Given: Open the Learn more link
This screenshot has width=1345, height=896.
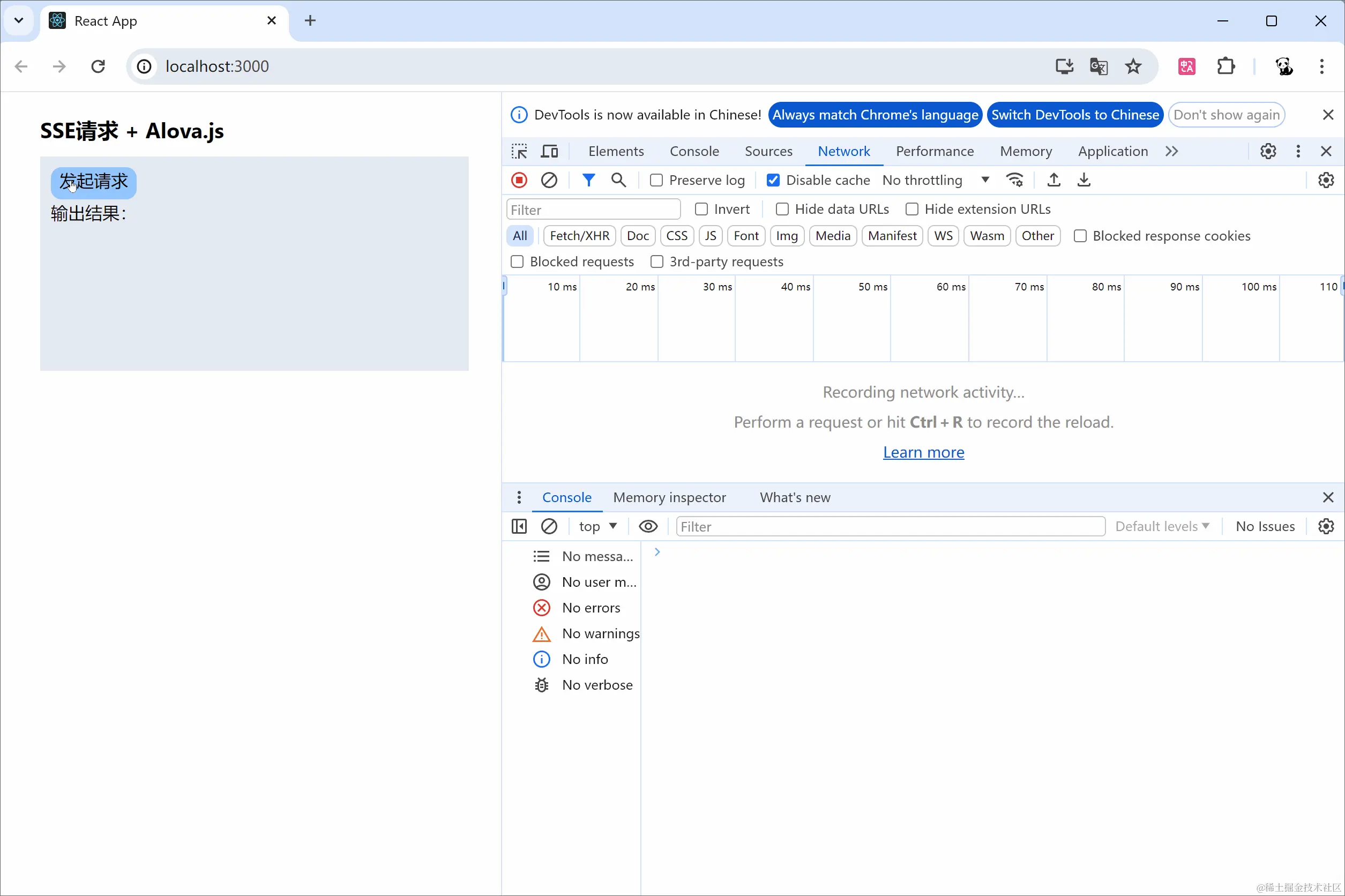Looking at the screenshot, I should [923, 453].
